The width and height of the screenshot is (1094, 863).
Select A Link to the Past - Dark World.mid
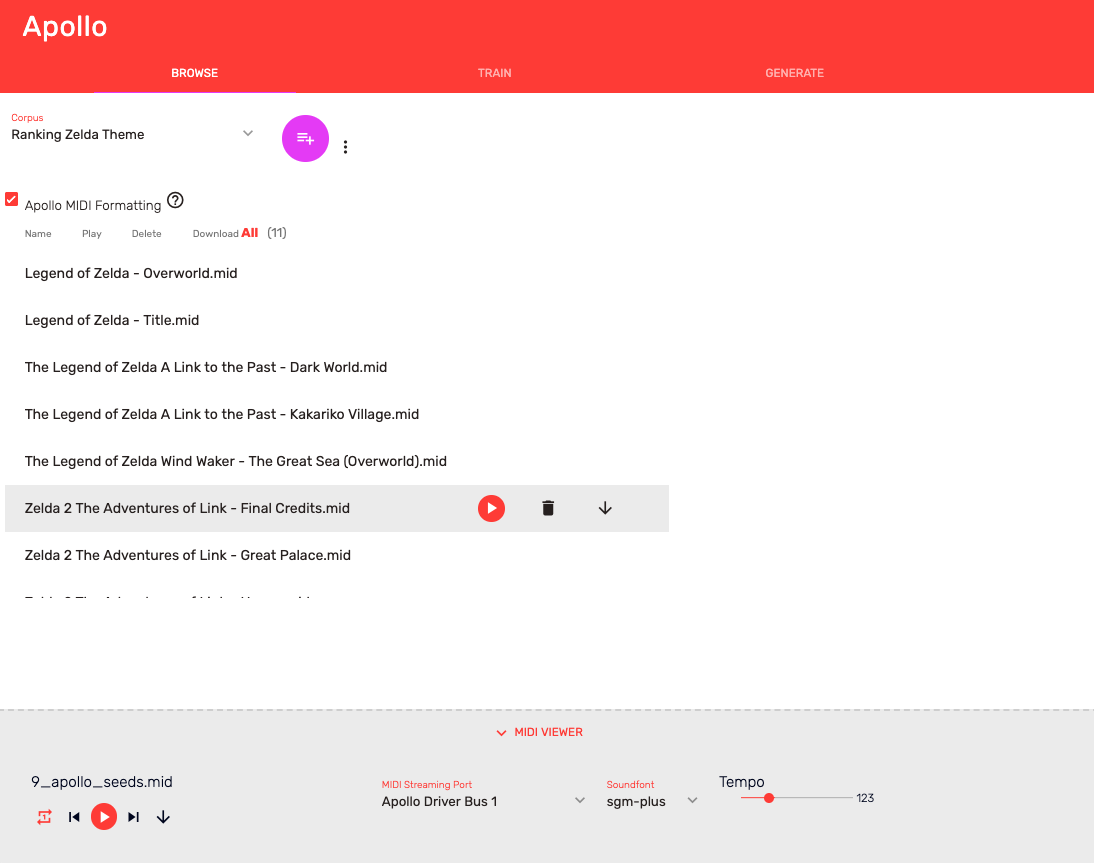coord(337,367)
